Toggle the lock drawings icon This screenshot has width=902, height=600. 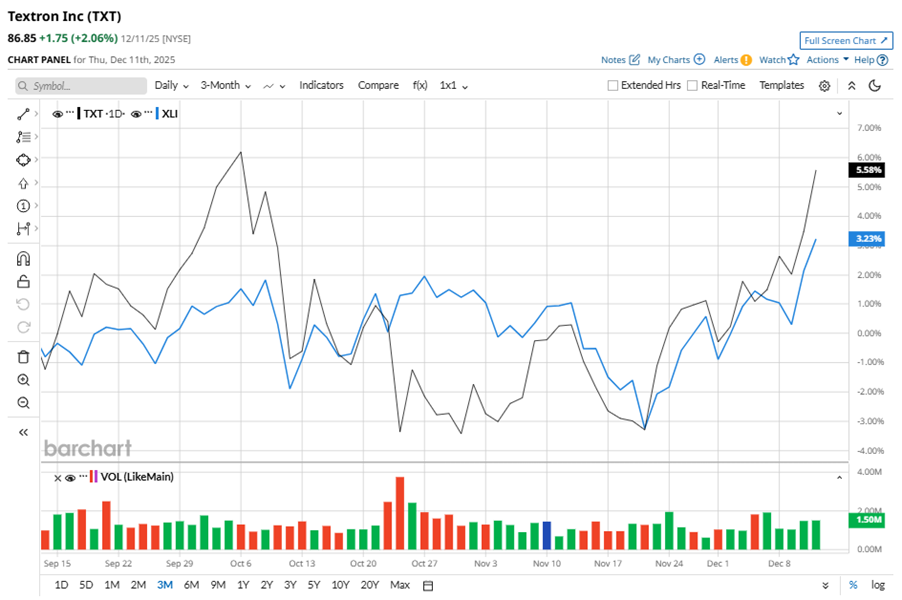[x=23, y=281]
